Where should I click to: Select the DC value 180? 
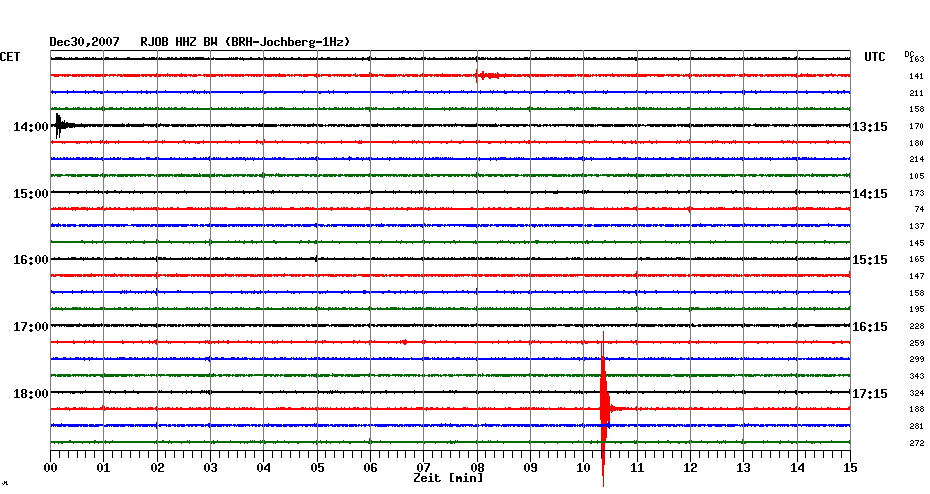(x=916, y=143)
